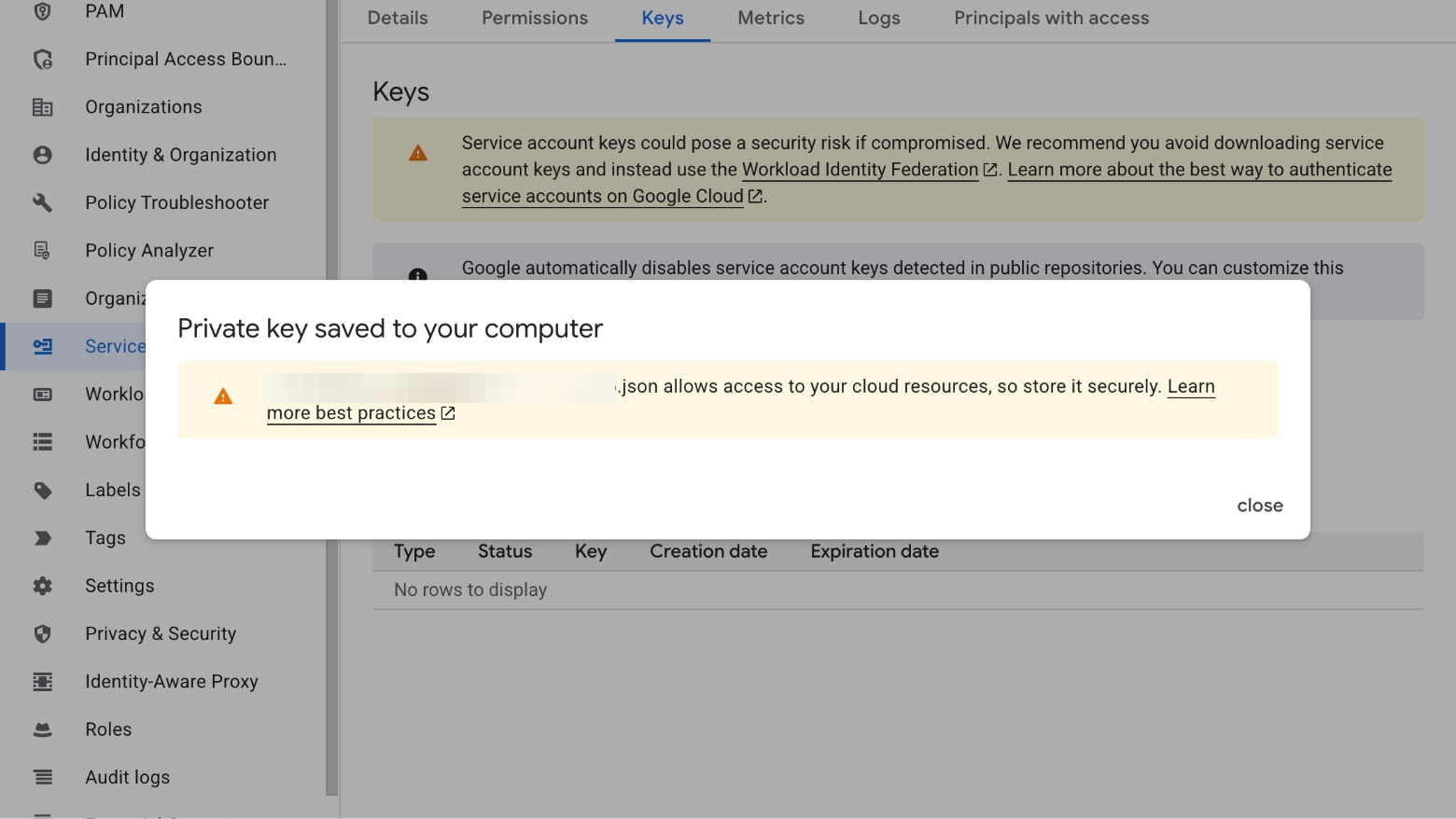Open the Settings gear icon

tap(42, 585)
